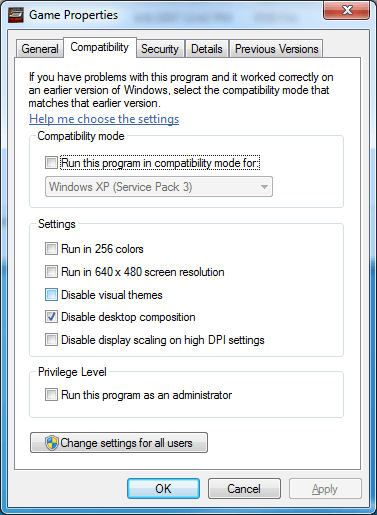Click the compatibility mode dropdown arrow
The image size is (377, 515).
[264, 187]
